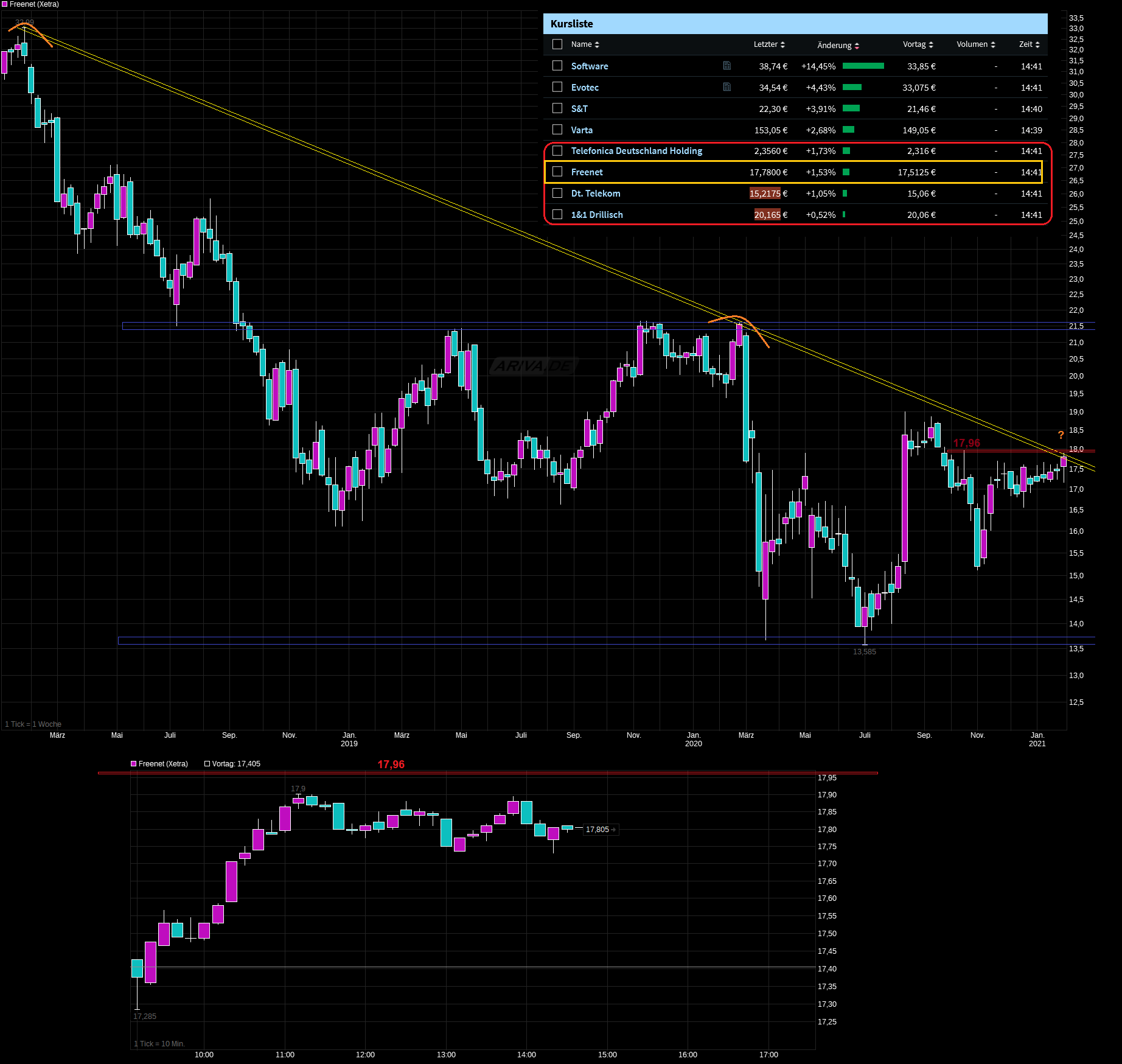1122x1064 pixels.
Task: Click the Freenet change value +1,53%
Action: point(821,172)
